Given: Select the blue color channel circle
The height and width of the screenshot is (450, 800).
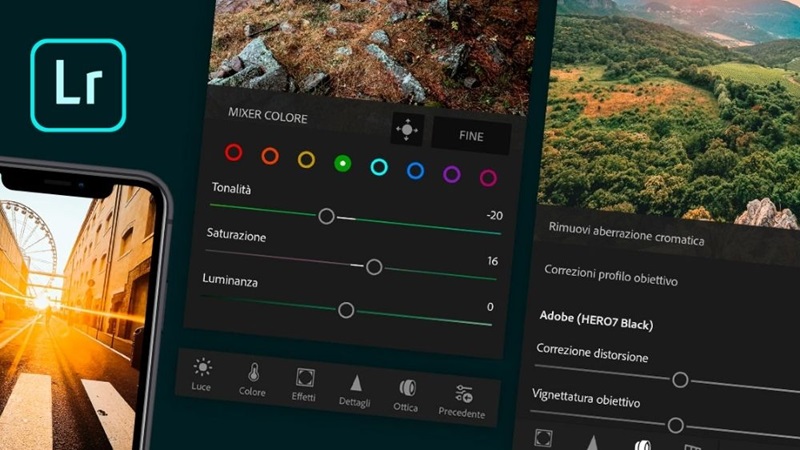Looking at the screenshot, I should click(x=415, y=171).
